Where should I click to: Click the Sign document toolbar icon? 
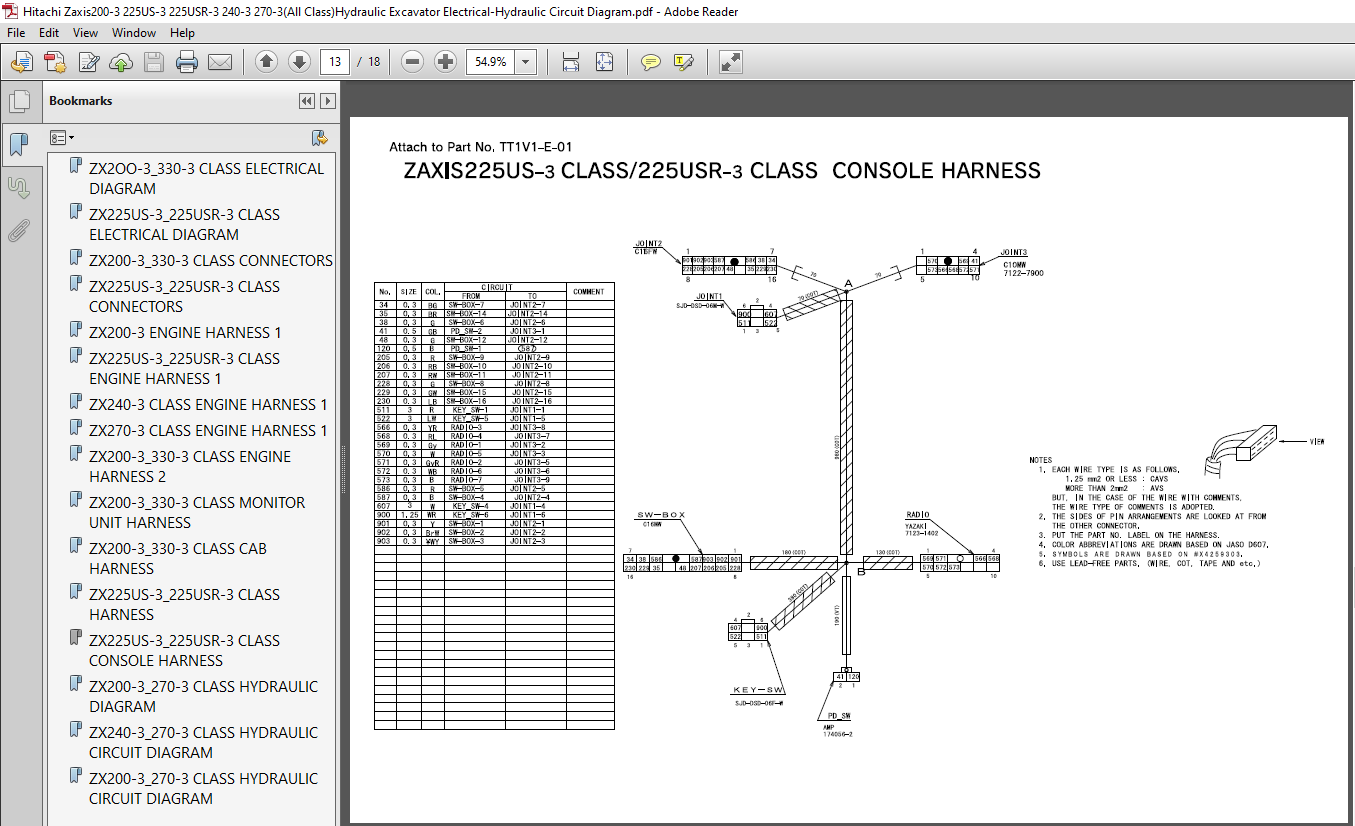(x=88, y=62)
